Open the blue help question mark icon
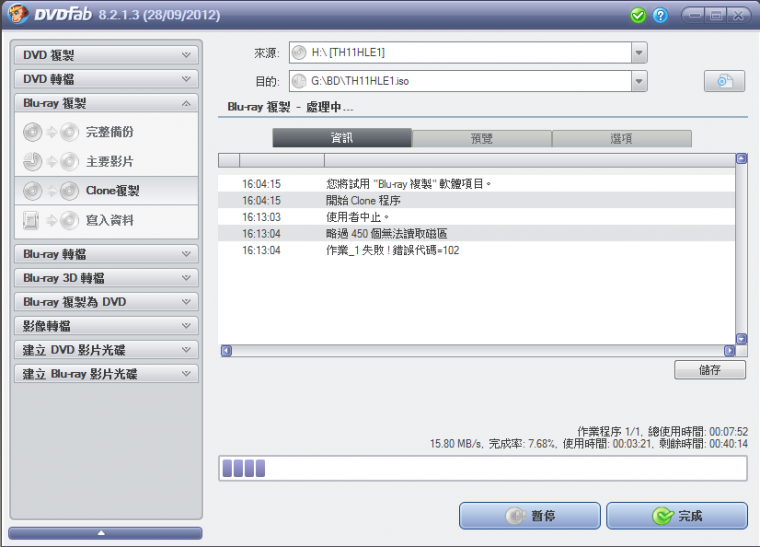The width and height of the screenshot is (760, 547). pos(660,16)
